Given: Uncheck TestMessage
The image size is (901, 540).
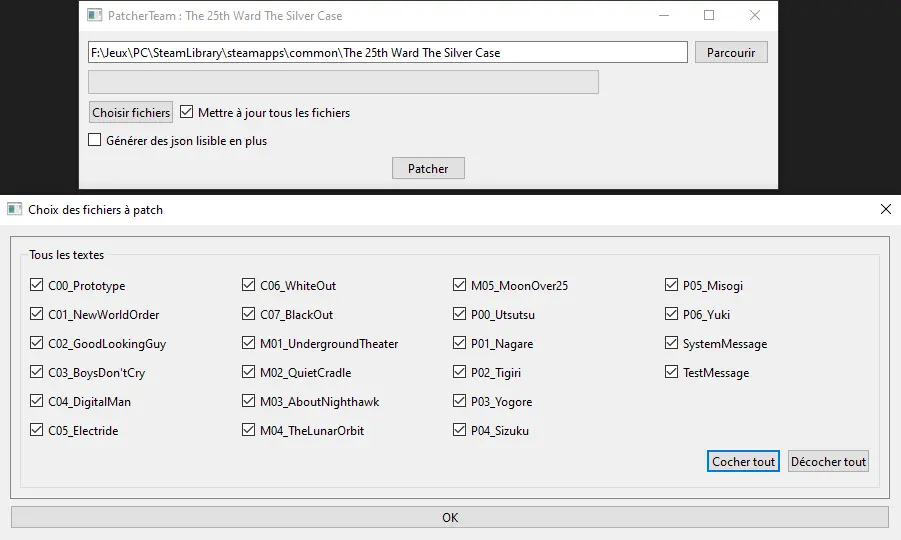Looking at the screenshot, I should coord(671,372).
